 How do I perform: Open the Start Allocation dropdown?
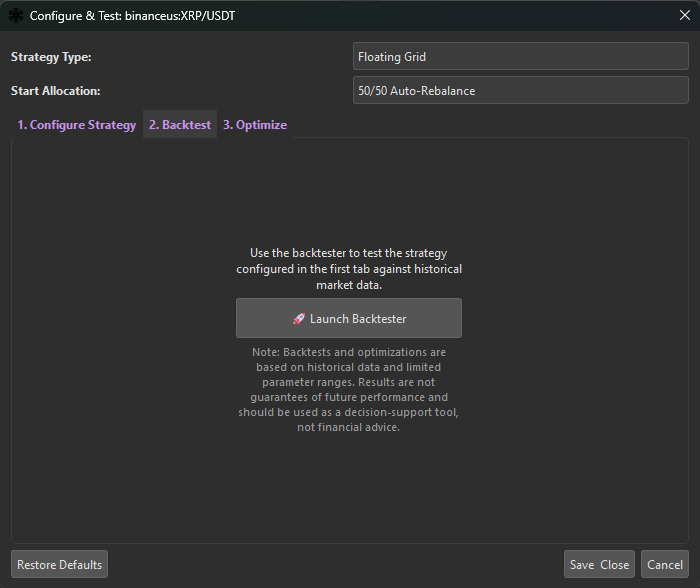click(x=521, y=90)
